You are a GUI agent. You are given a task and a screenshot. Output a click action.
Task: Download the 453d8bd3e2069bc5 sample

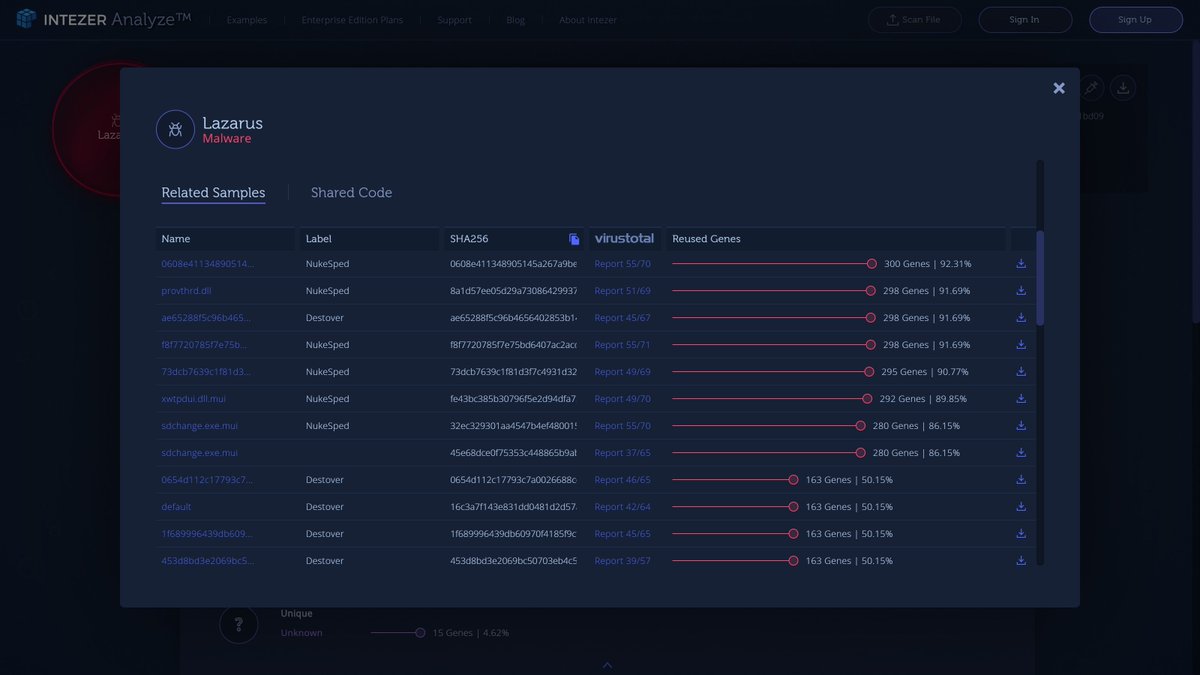point(1021,561)
